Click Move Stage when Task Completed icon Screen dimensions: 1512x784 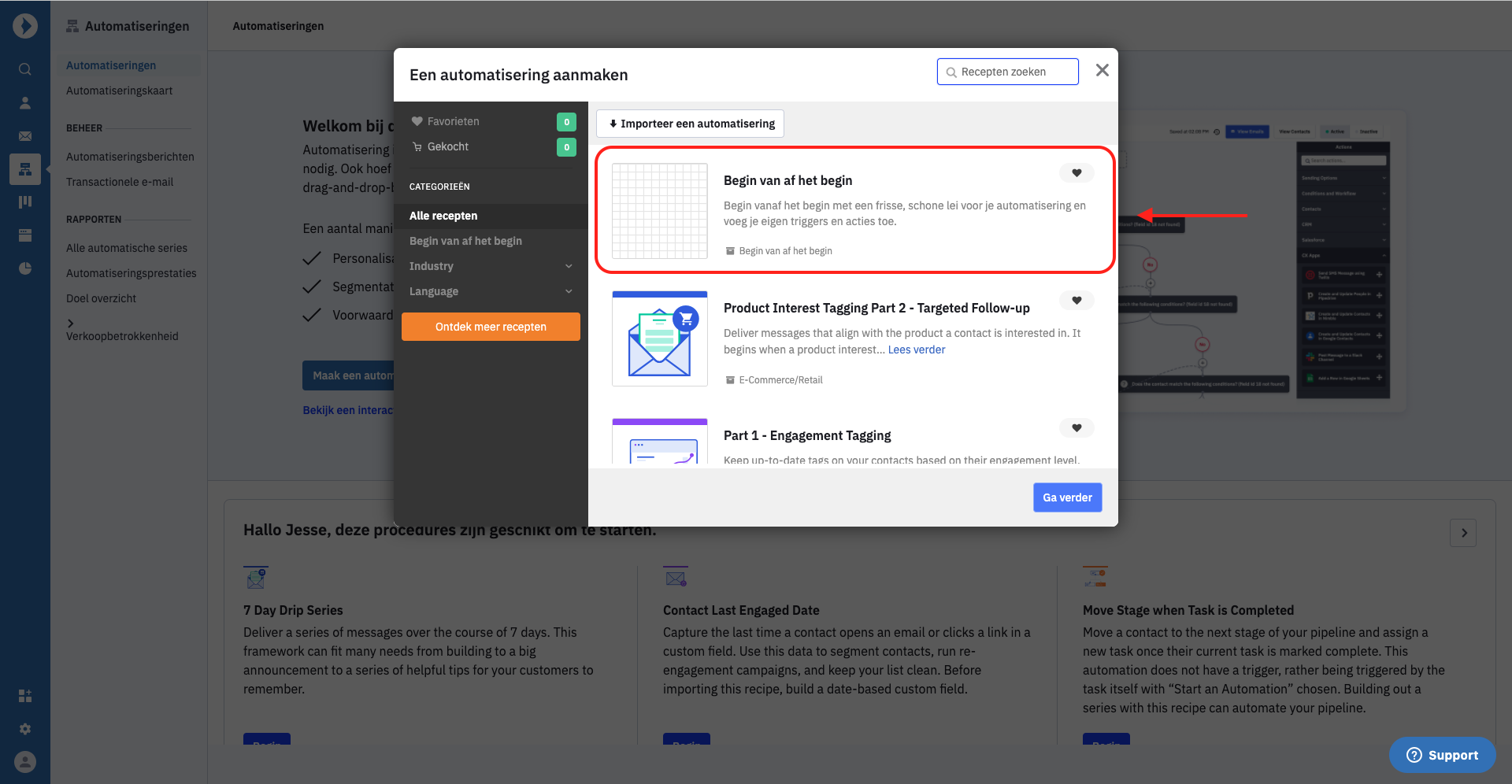[x=1095, y=577]
